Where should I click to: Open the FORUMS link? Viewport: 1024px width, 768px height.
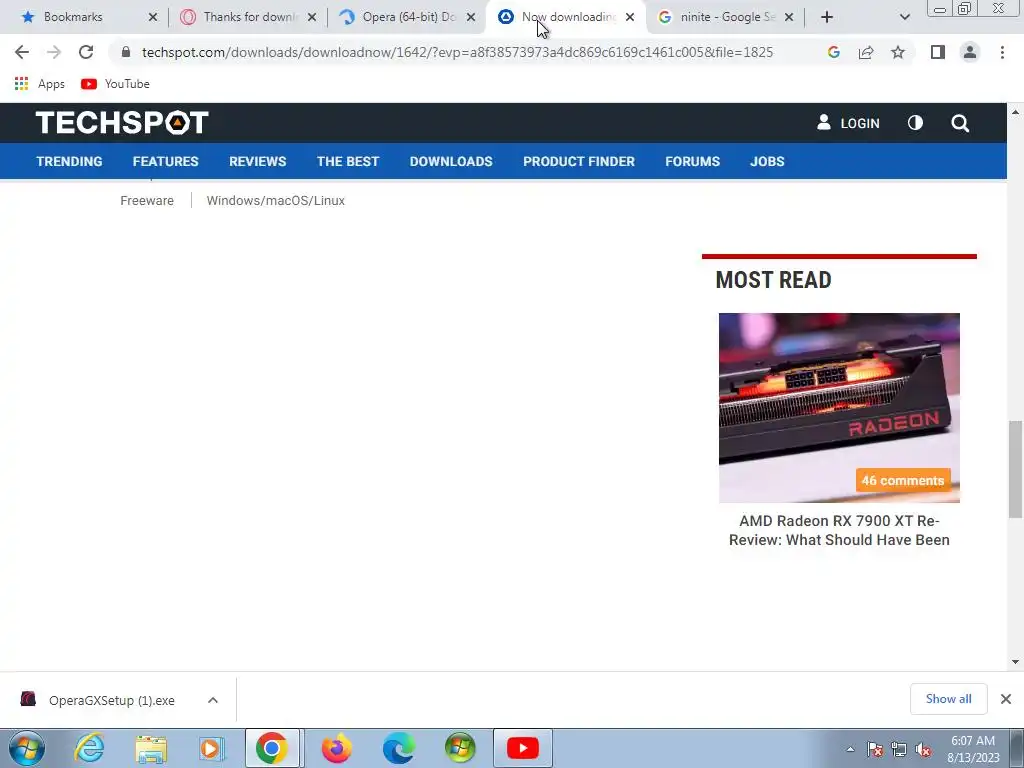click(692, 161)
